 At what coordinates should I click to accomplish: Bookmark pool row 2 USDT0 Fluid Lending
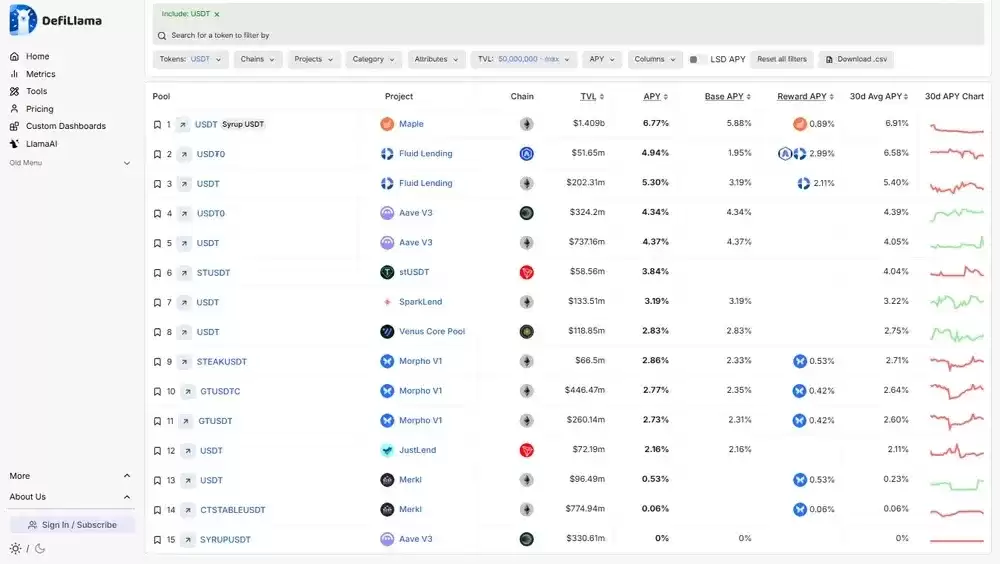tap(157, 154)
